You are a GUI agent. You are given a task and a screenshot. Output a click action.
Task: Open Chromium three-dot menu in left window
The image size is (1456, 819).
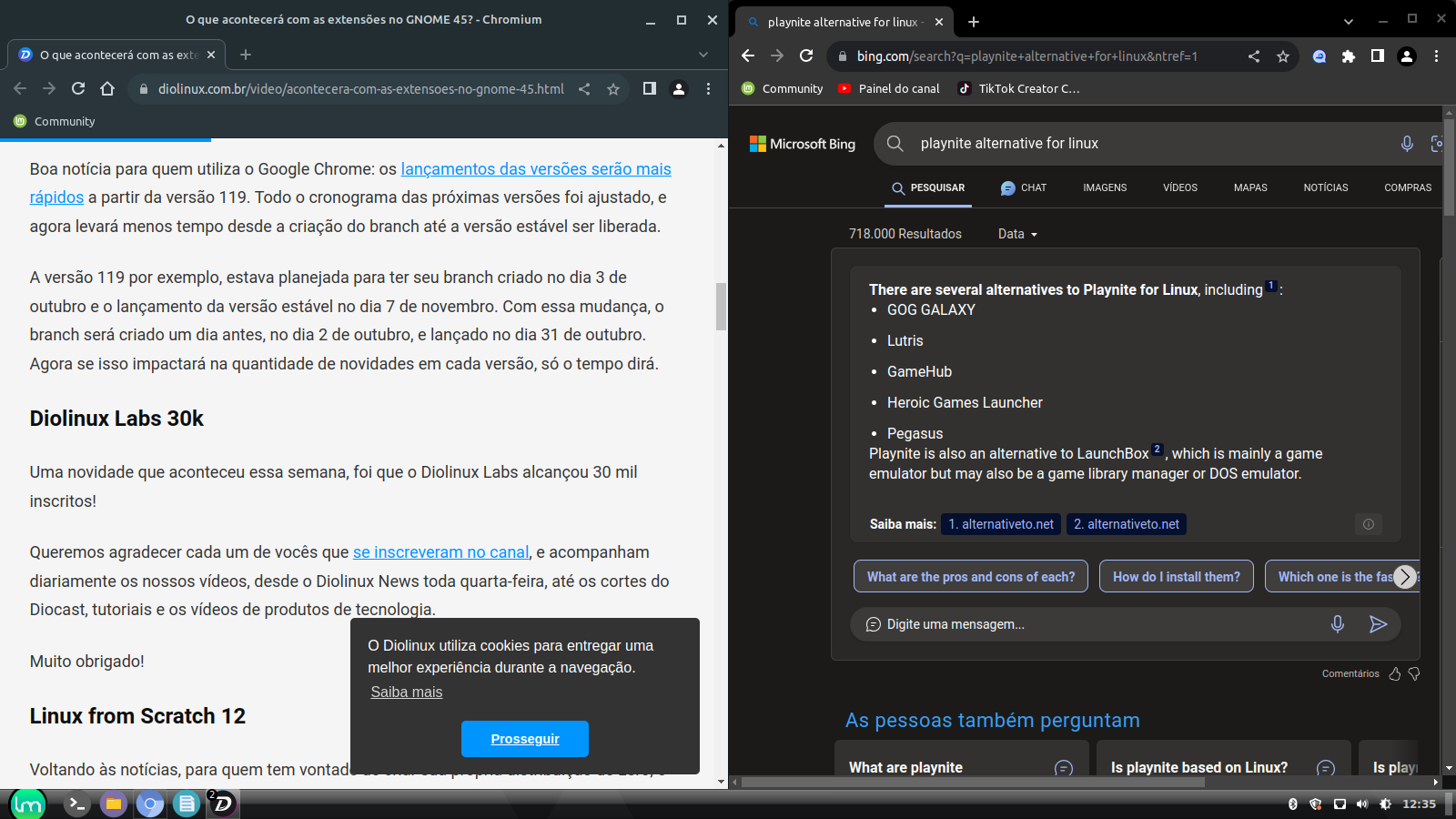pyautogui.click(x=708, y=89)
